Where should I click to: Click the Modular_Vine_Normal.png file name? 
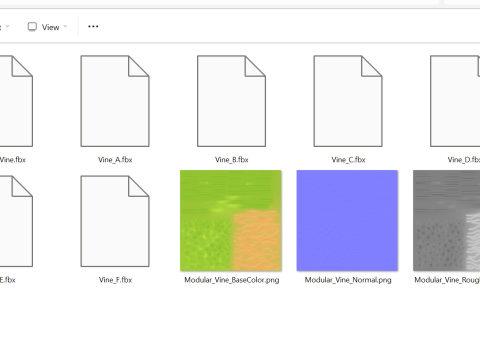pyautogui.click(x=348, y=280)
